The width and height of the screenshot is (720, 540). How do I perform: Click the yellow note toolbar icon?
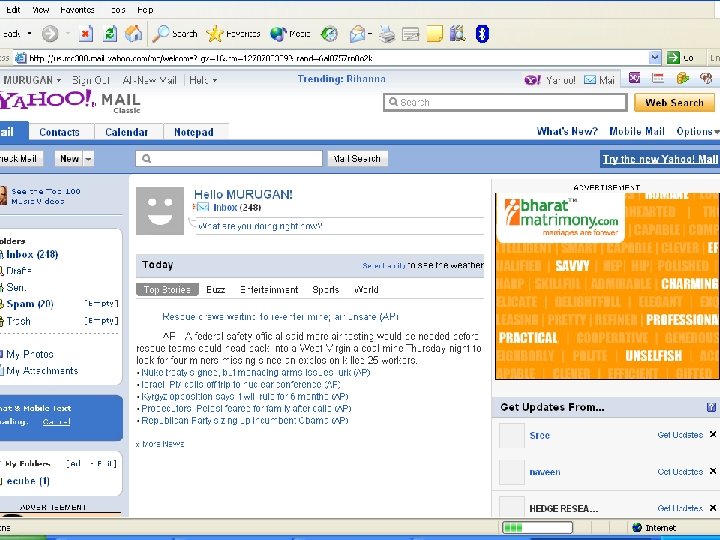point(434,34)
